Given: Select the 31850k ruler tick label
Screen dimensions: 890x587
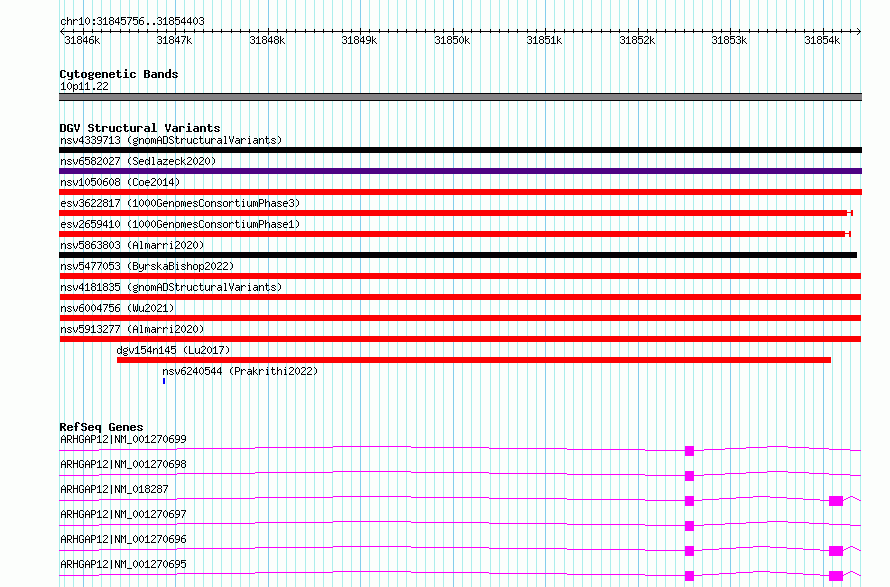Looking at the screenshot, I should click(x=452, y=40).
